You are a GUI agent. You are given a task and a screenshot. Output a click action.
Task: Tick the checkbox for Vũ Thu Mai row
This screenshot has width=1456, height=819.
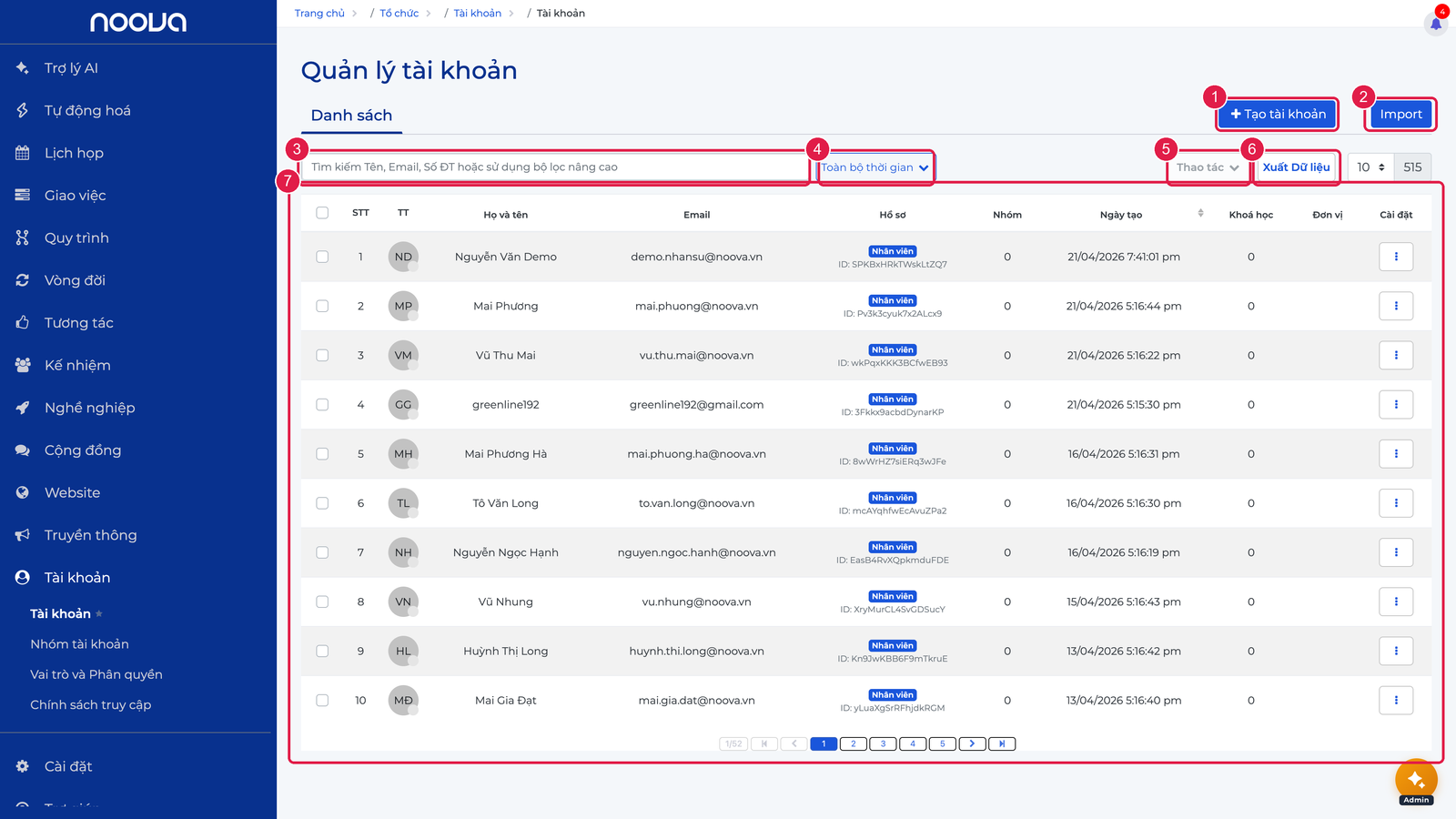point(322,355)
